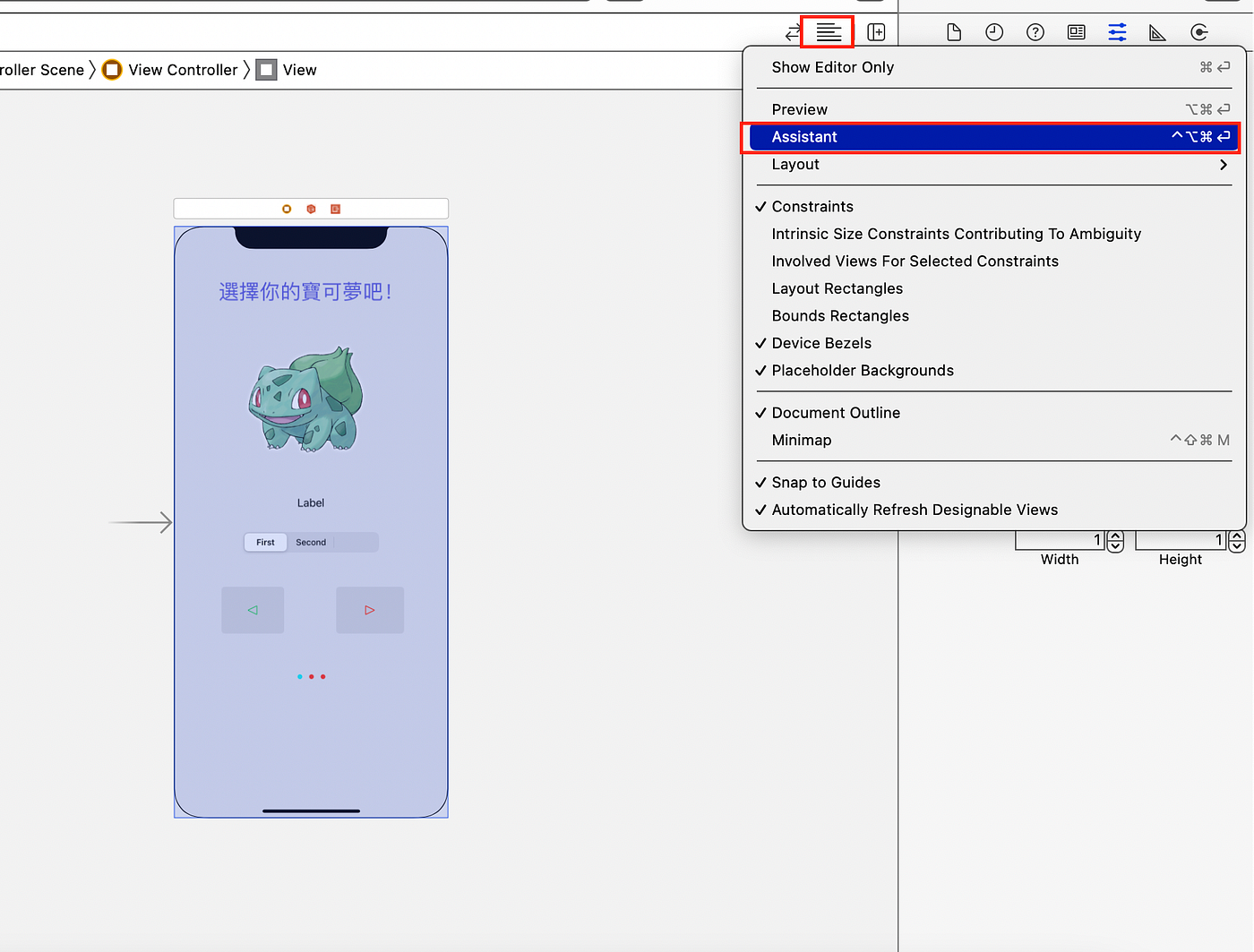Viewport: 1254px width, 952px height.
Task: Click the Height stepper up arrow
Action: pyautogui.click(x=1237, y=536)
